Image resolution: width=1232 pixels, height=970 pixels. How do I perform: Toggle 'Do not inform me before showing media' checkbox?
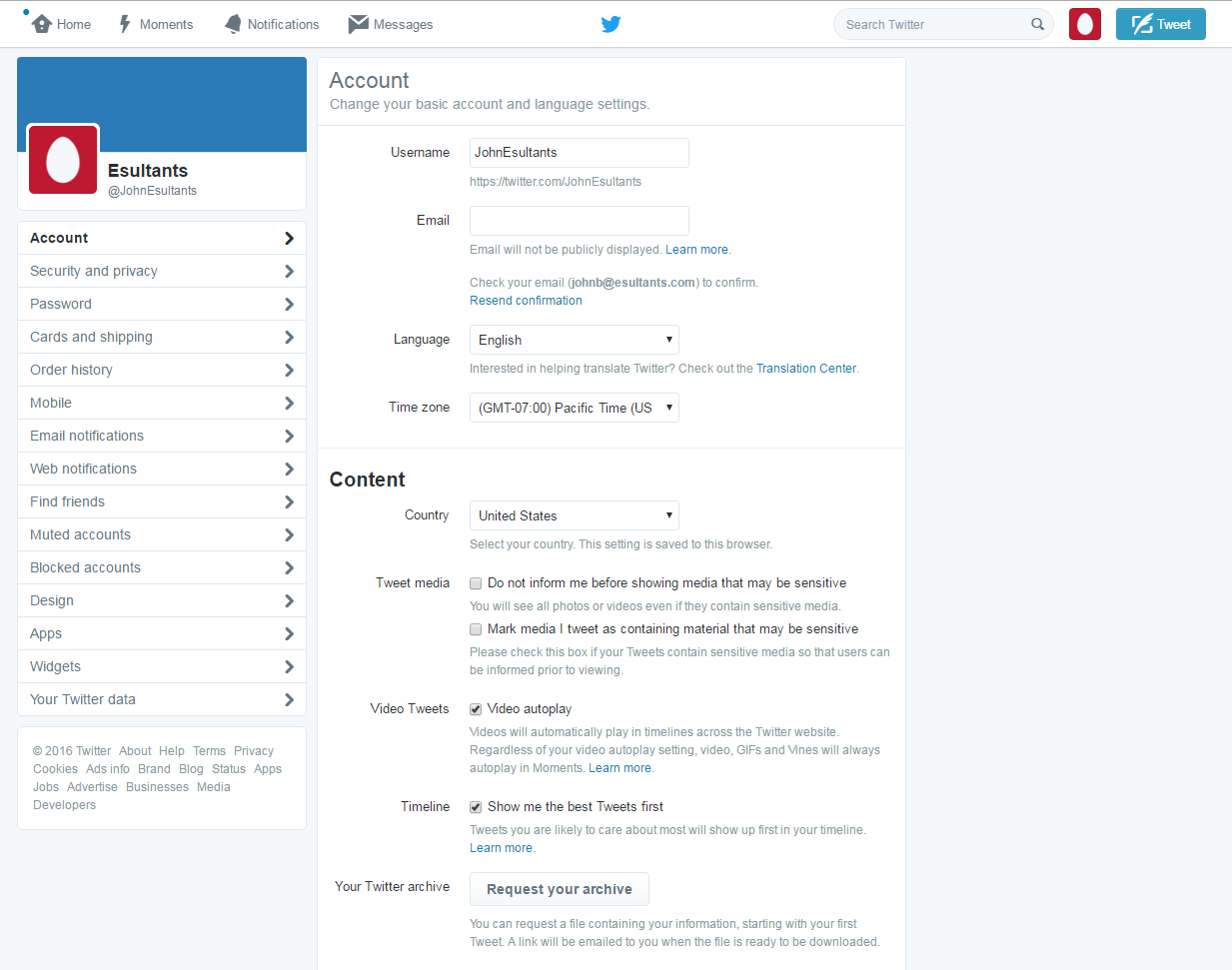[x=476, y=583]
